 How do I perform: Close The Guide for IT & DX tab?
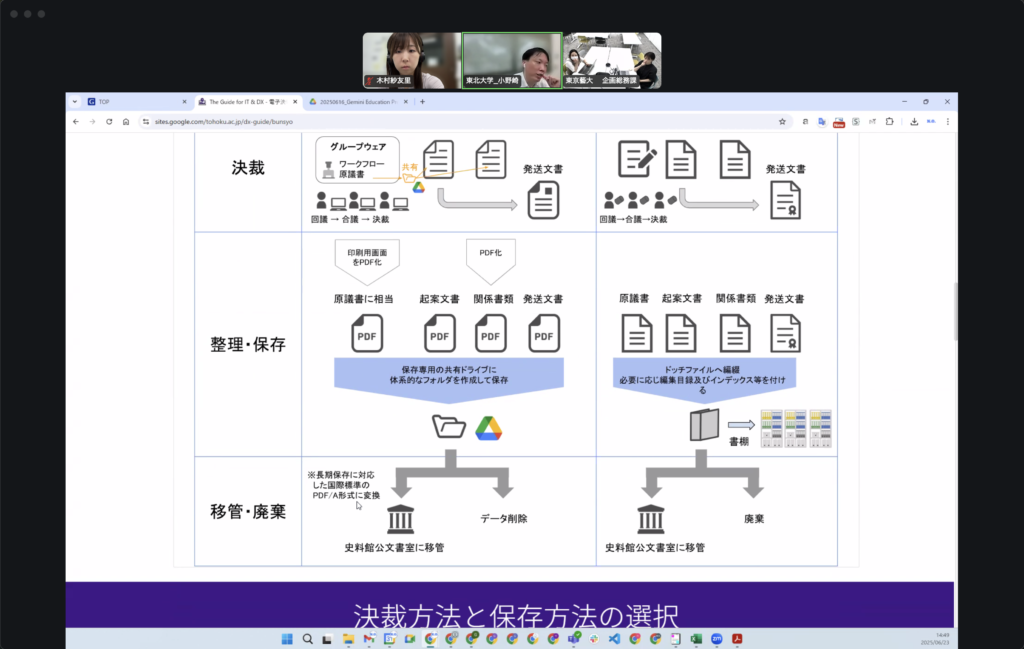click(295, 102)
